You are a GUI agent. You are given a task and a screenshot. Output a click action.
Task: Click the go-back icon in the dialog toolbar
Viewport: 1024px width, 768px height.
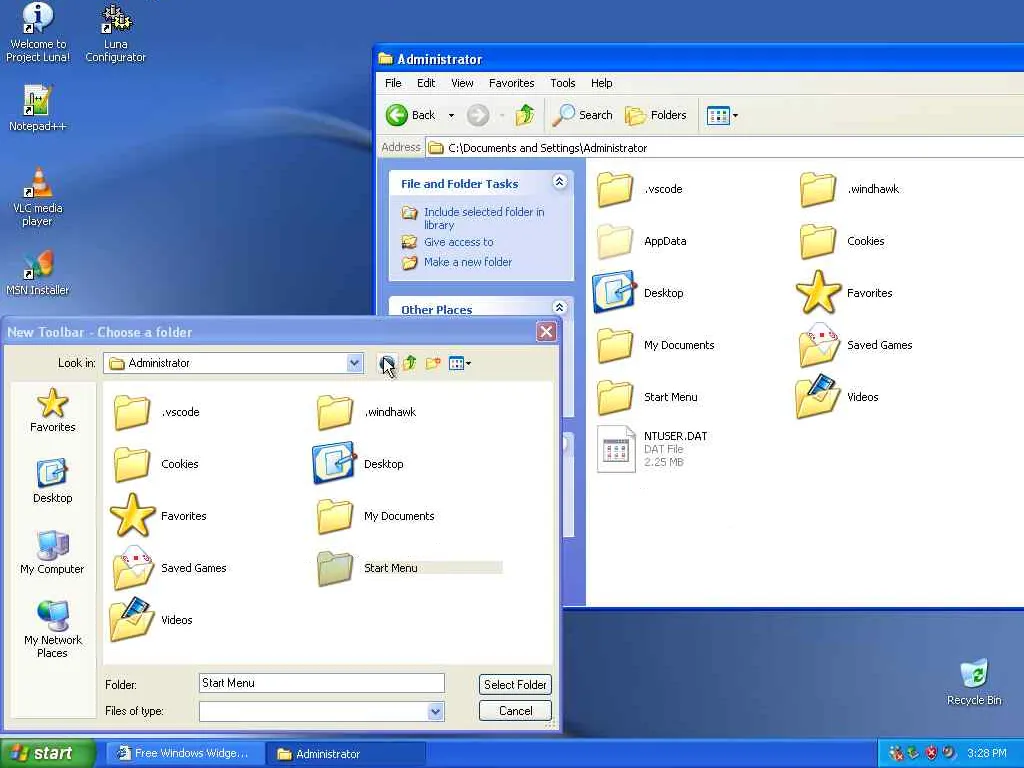(387, 363)
